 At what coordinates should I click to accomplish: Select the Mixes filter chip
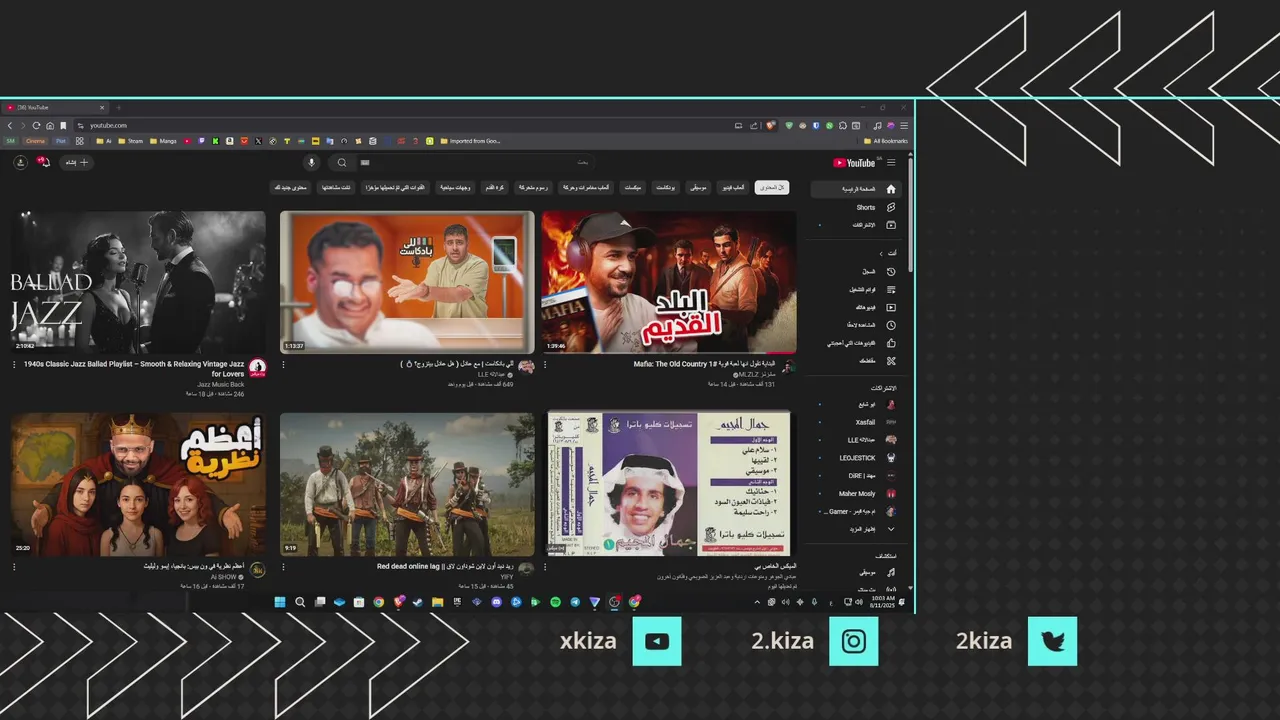pyautogui.click(x=633, y=187)
